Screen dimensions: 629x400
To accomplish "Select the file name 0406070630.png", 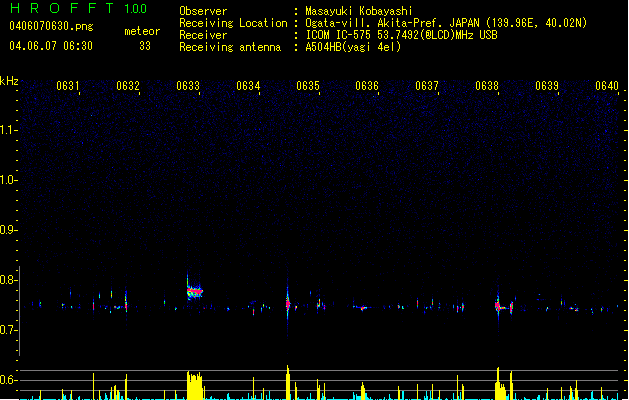I will pos(51,26).
